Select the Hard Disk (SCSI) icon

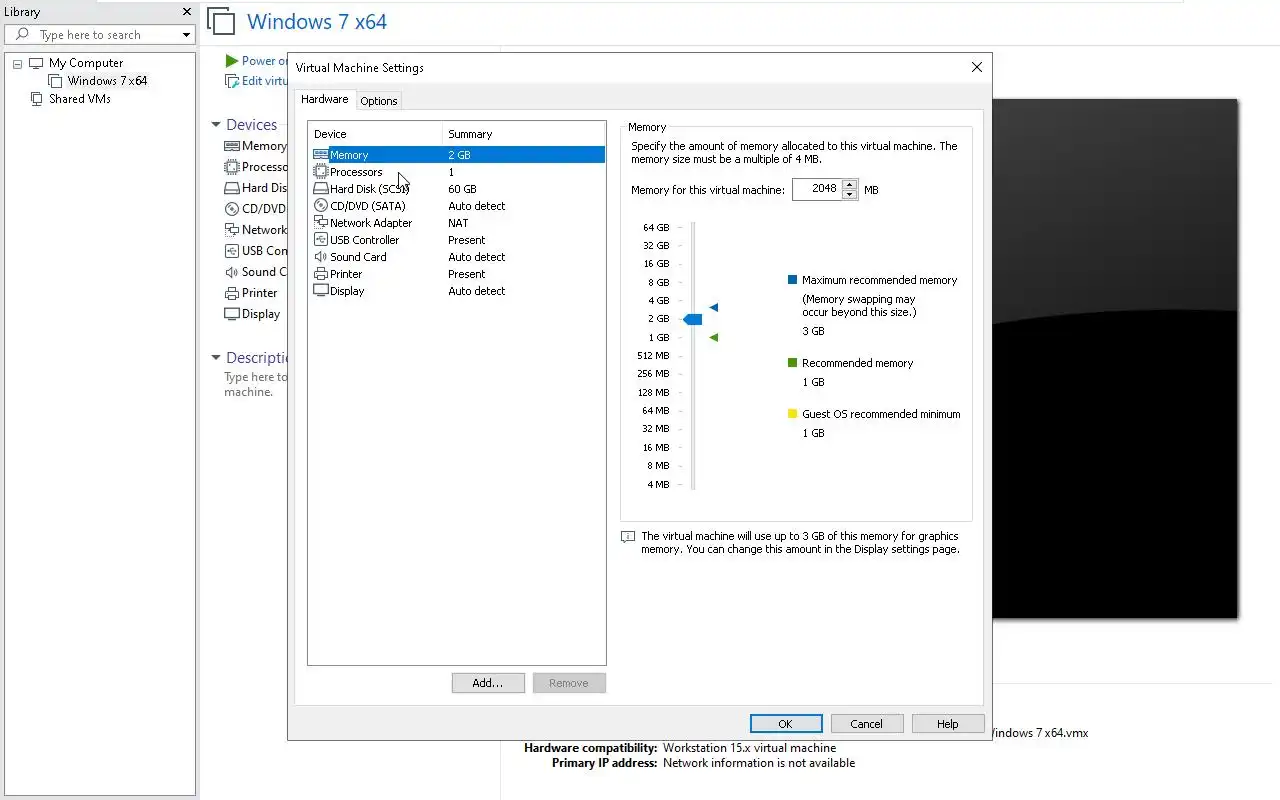320,189
